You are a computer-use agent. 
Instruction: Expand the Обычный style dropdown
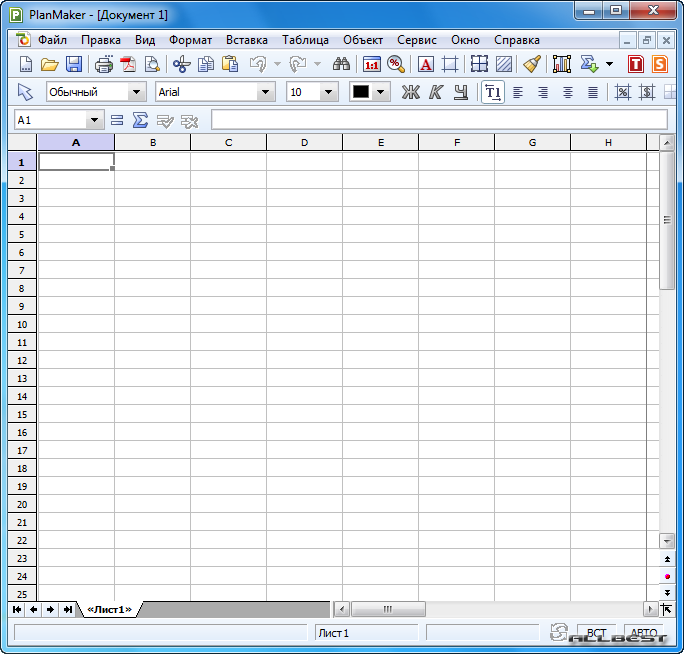pyautogui.click(x=136, y=92)
